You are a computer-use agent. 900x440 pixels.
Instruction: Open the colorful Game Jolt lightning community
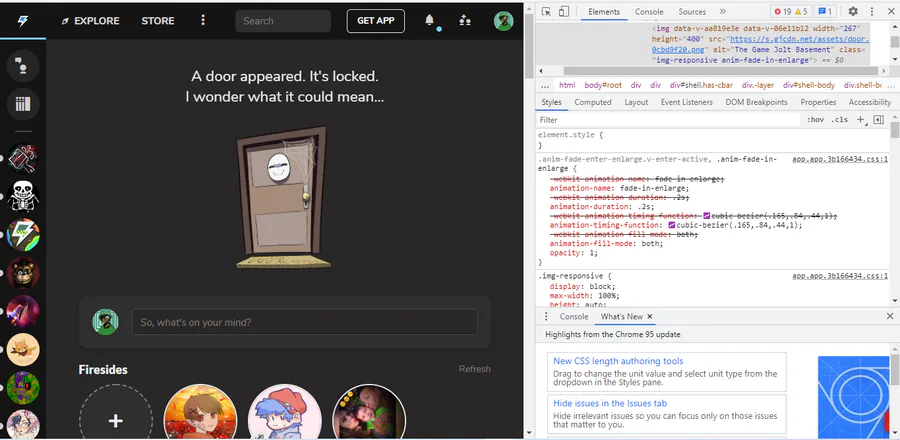pos(23,235)
